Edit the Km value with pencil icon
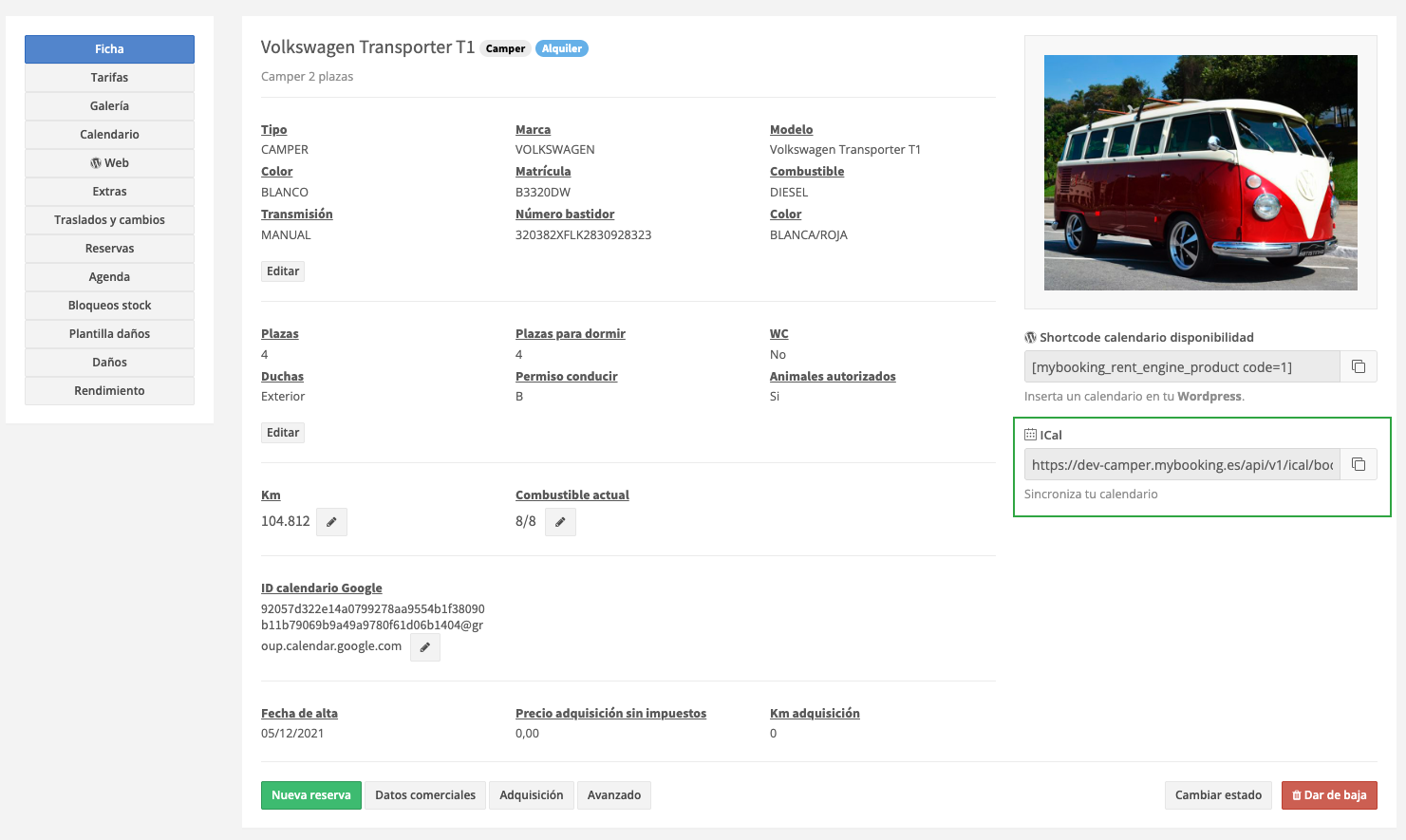Image resolution: width=1406 pixels, height=840 pixels. pos(331,522)
